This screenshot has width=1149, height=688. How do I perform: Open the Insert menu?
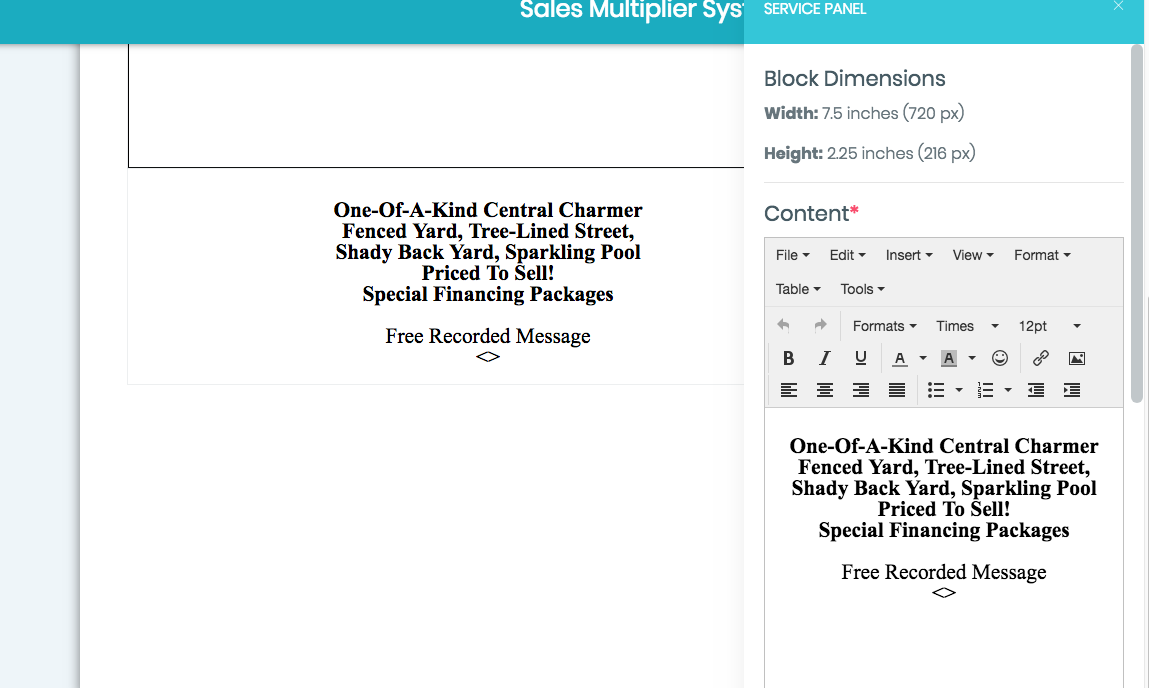[x=908, y=255]
